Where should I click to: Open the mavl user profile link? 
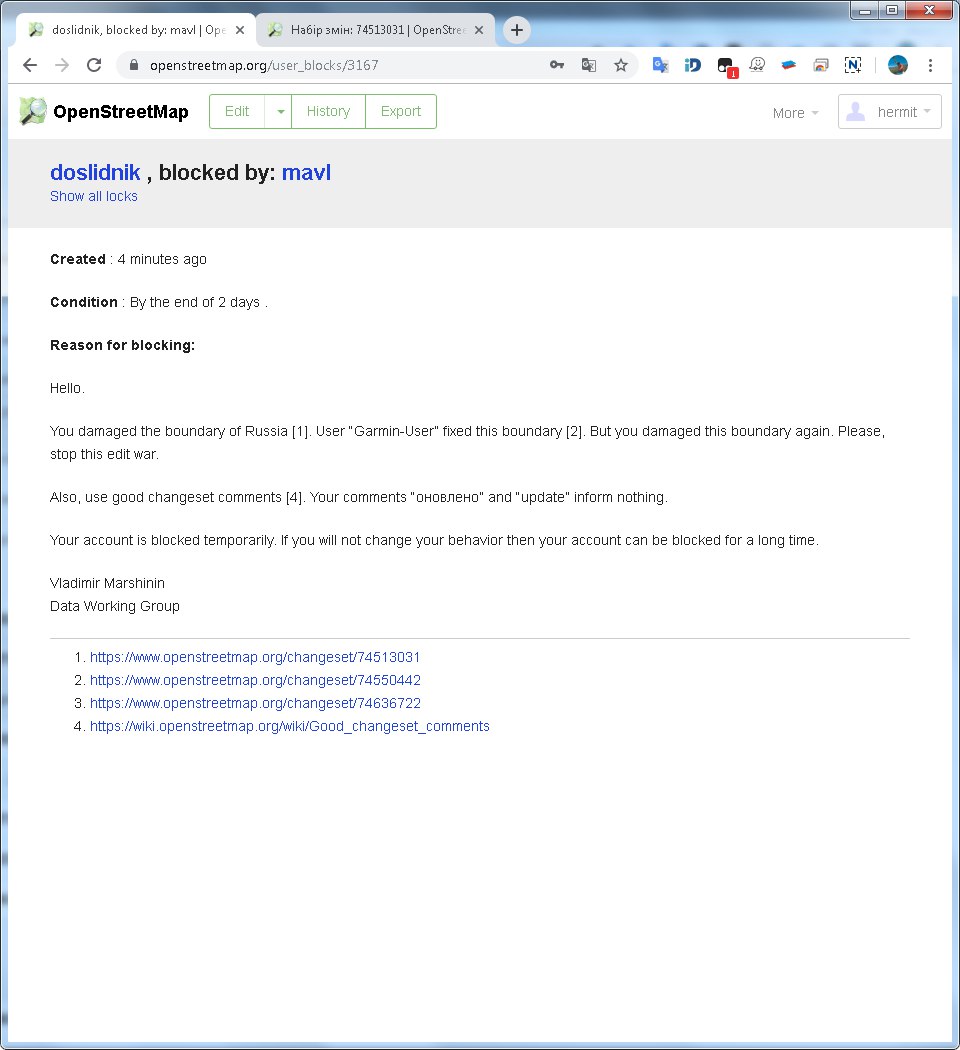coord(306,173)
